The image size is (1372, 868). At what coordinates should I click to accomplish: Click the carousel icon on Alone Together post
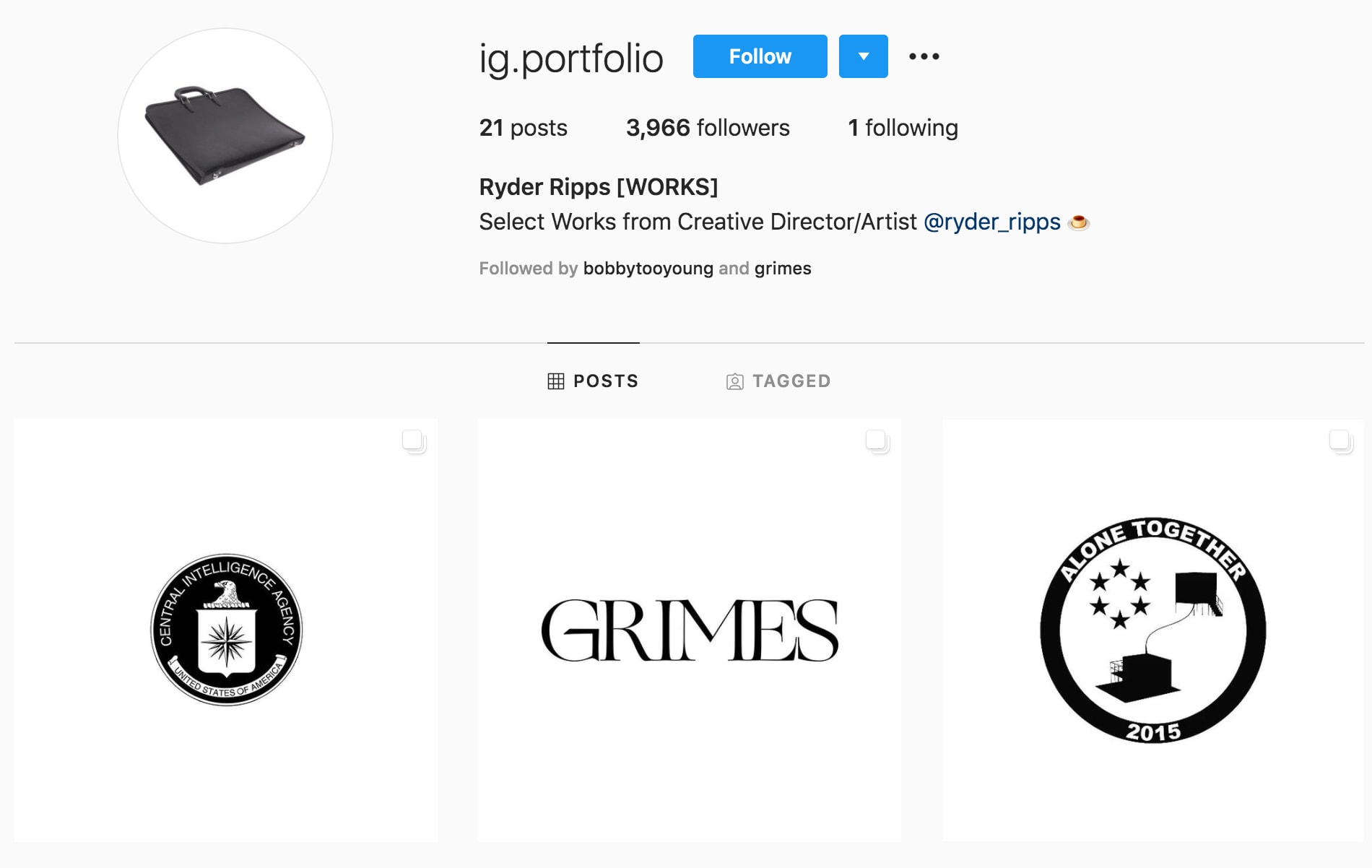pos(1341,440)
